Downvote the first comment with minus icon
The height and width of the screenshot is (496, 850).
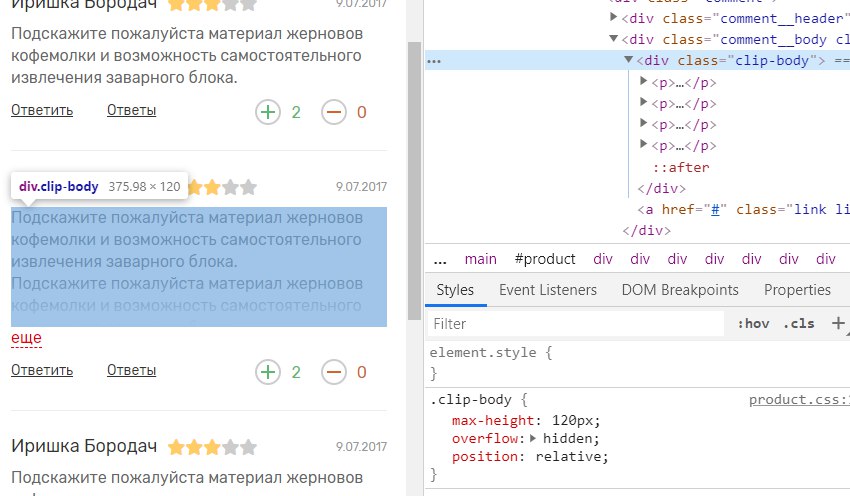[x=334, y=112]
